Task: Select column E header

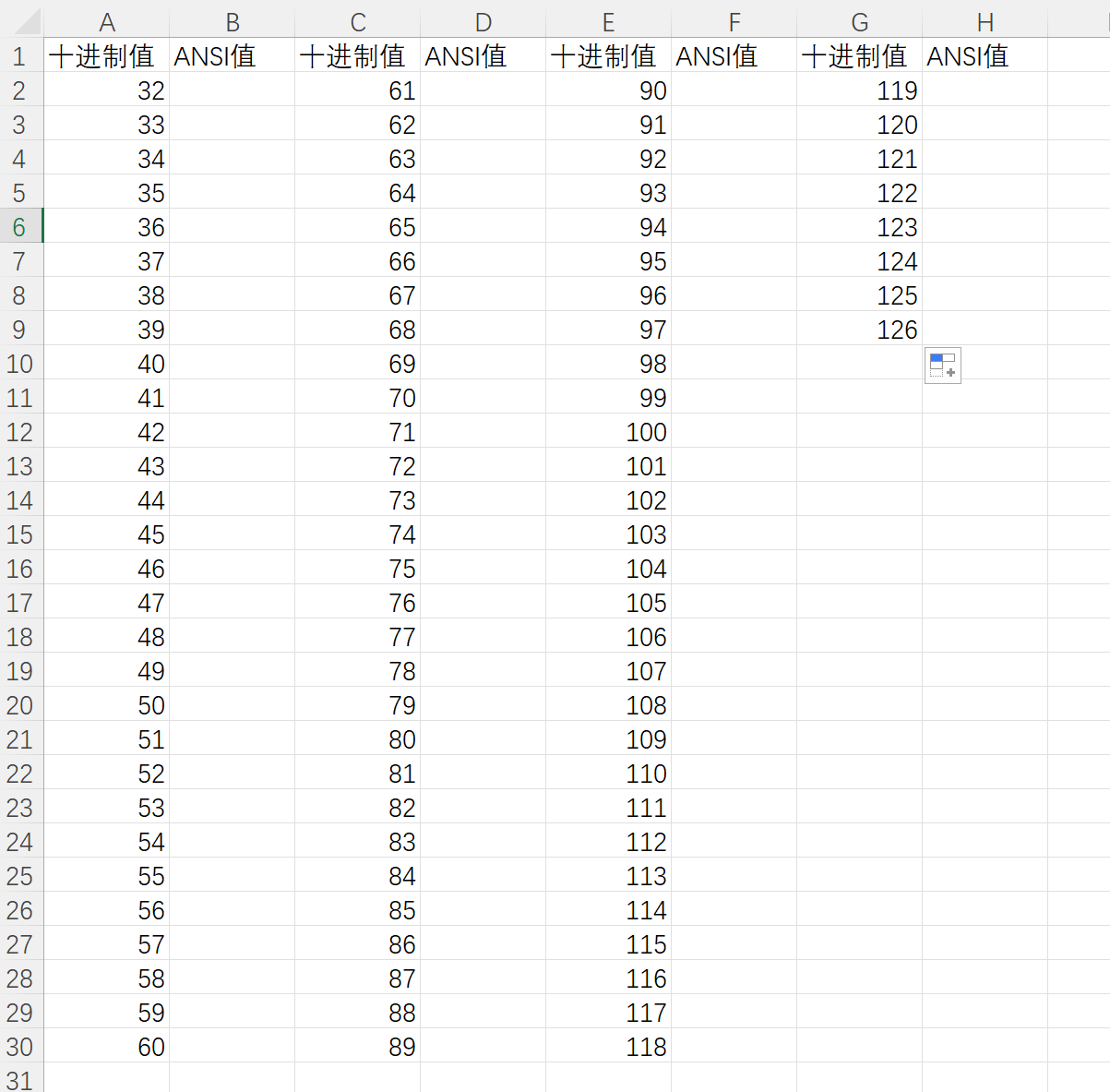Action: coord(608,21)
